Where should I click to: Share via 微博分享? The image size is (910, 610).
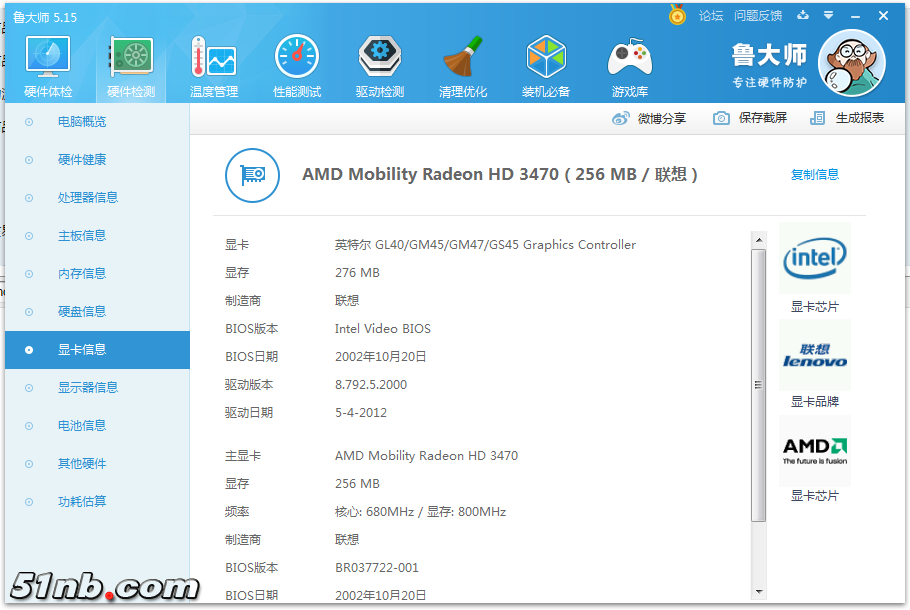coord(649,118)
